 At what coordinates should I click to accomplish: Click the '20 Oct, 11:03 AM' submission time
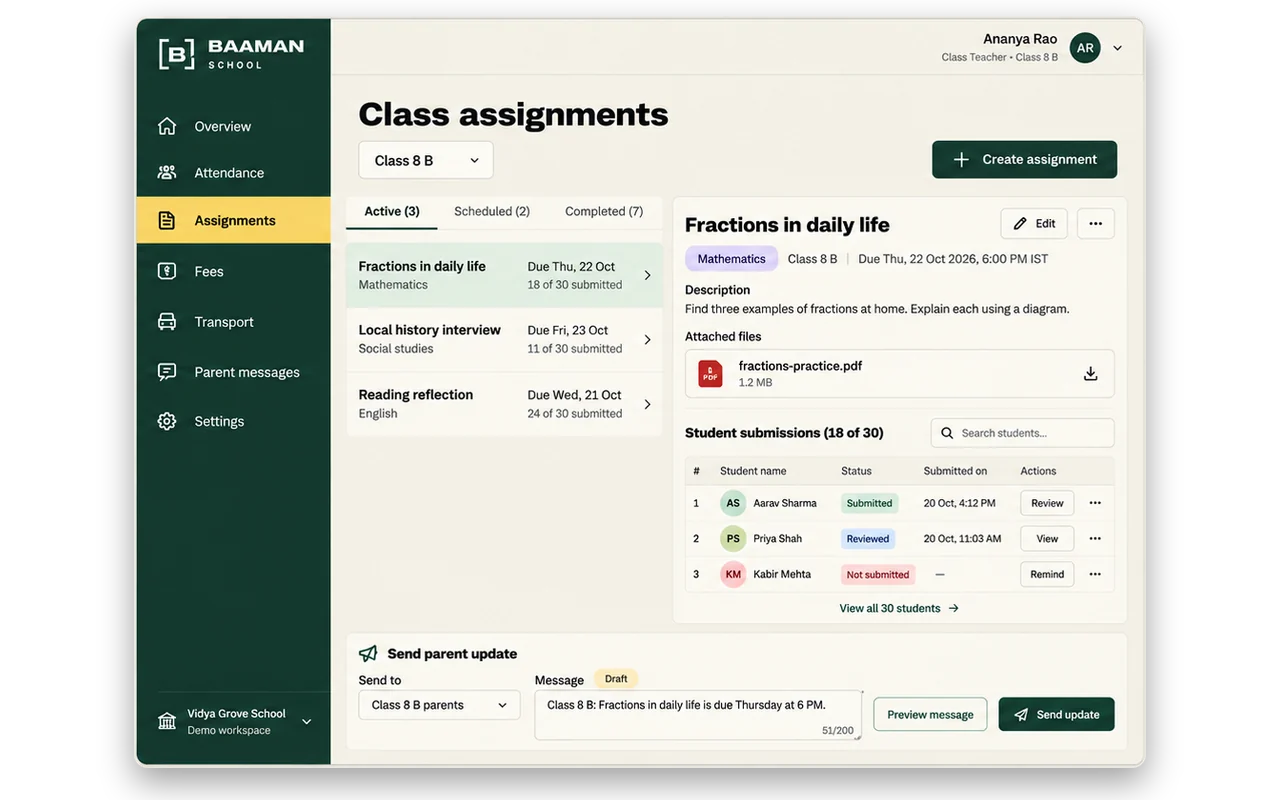pos(962,538)
